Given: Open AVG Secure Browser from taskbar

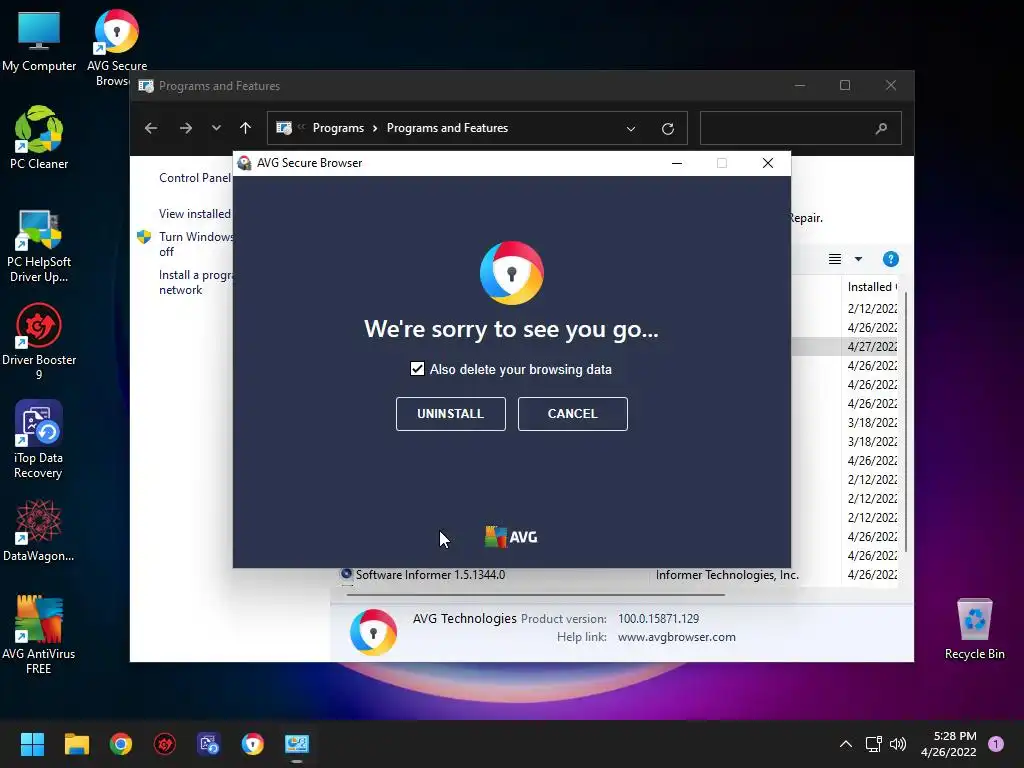Looking at the screenshot, I should click(x=253, y=744).
